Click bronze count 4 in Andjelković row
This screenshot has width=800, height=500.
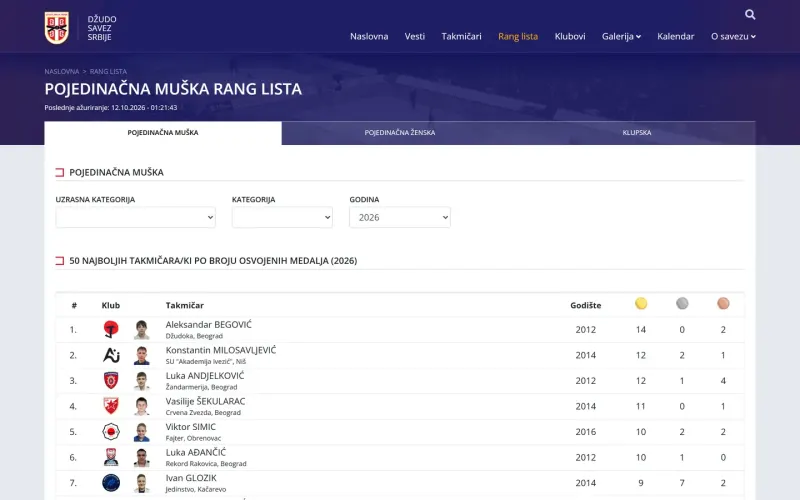pyautogui.click(x=723, y=381)
